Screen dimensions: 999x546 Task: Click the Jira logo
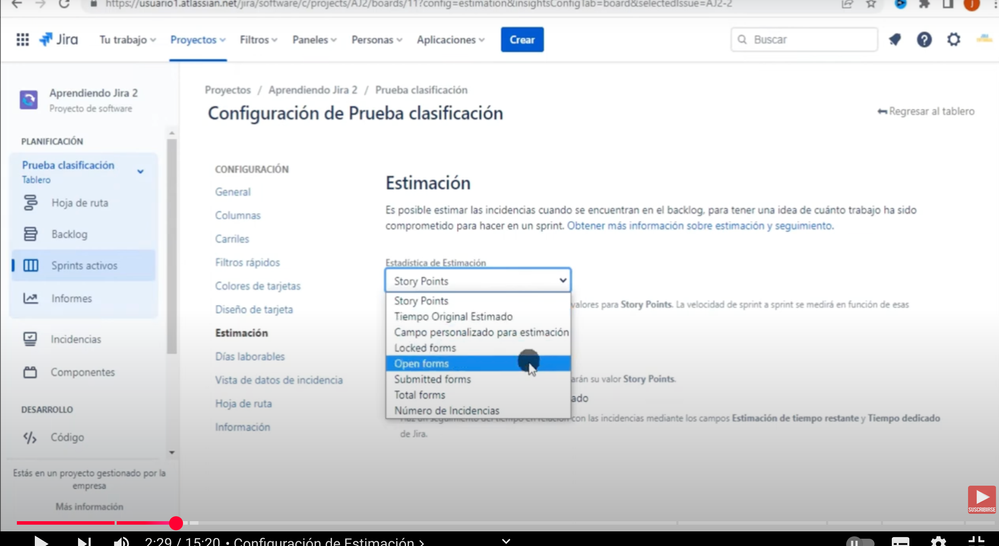pos(59,40)
